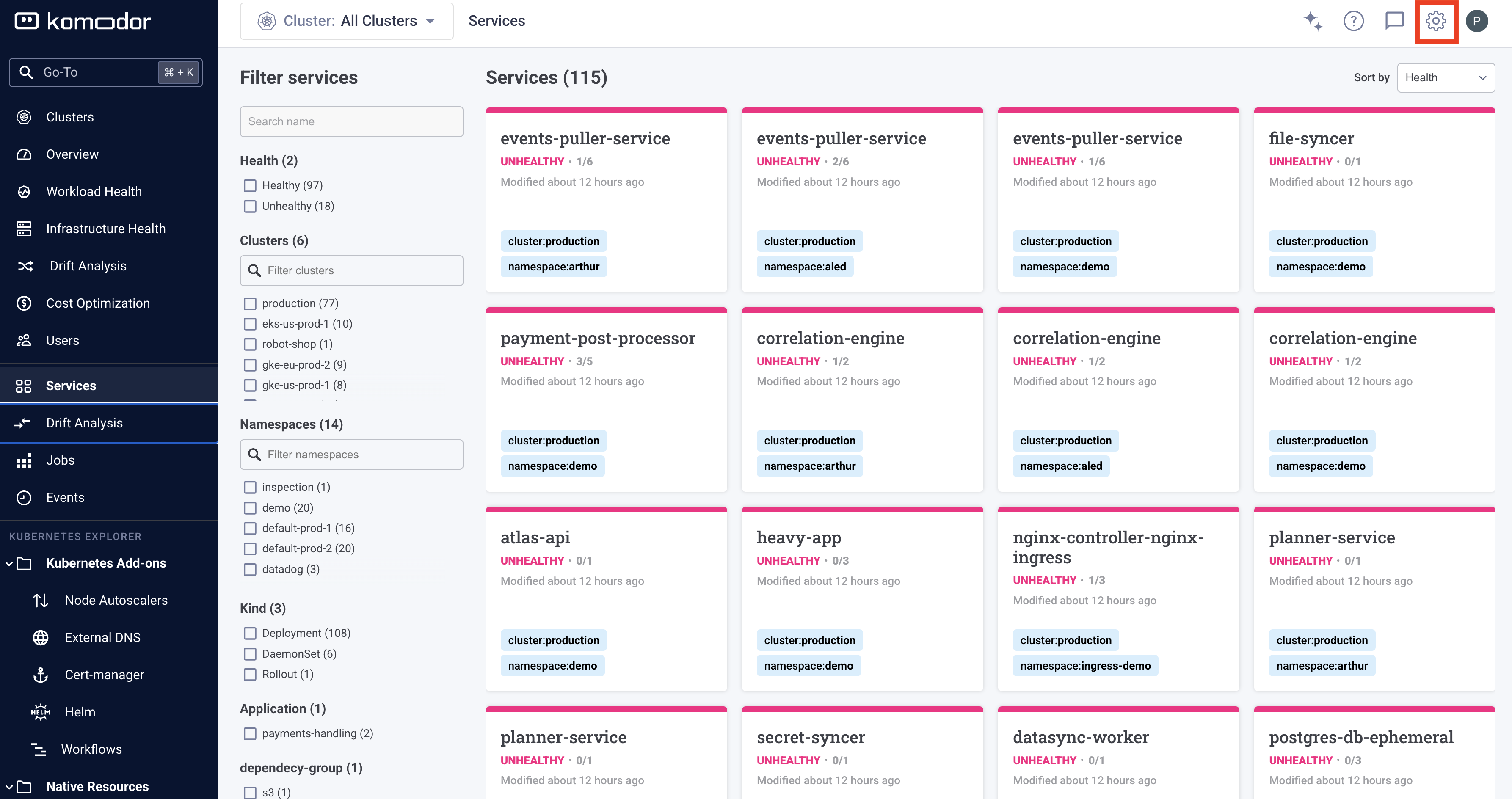Check the Unhealthy (18) filter

point(250,206)
